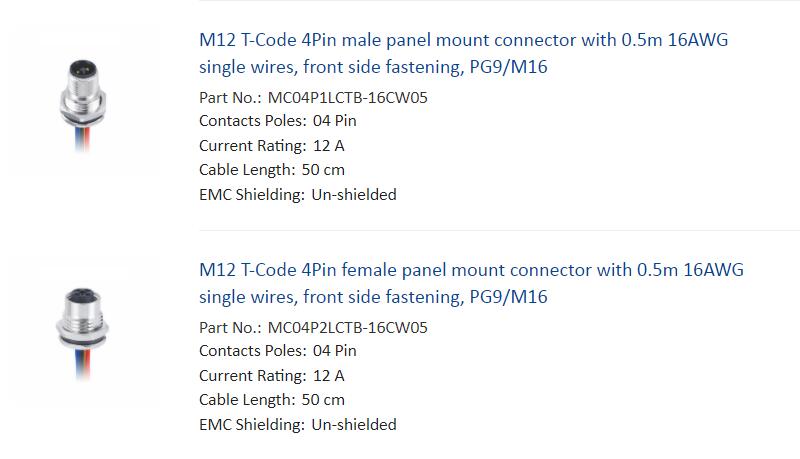Open the M12 T-Code 4Pin female connector title link

pyautogui.click(x=471, y=283)
